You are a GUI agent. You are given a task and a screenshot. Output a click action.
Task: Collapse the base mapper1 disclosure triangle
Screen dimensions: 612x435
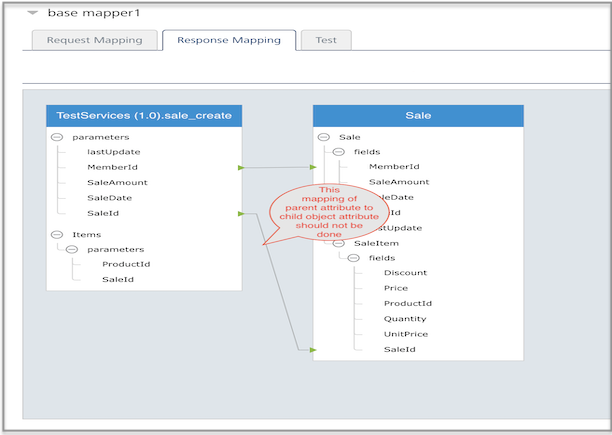[33, 13]
